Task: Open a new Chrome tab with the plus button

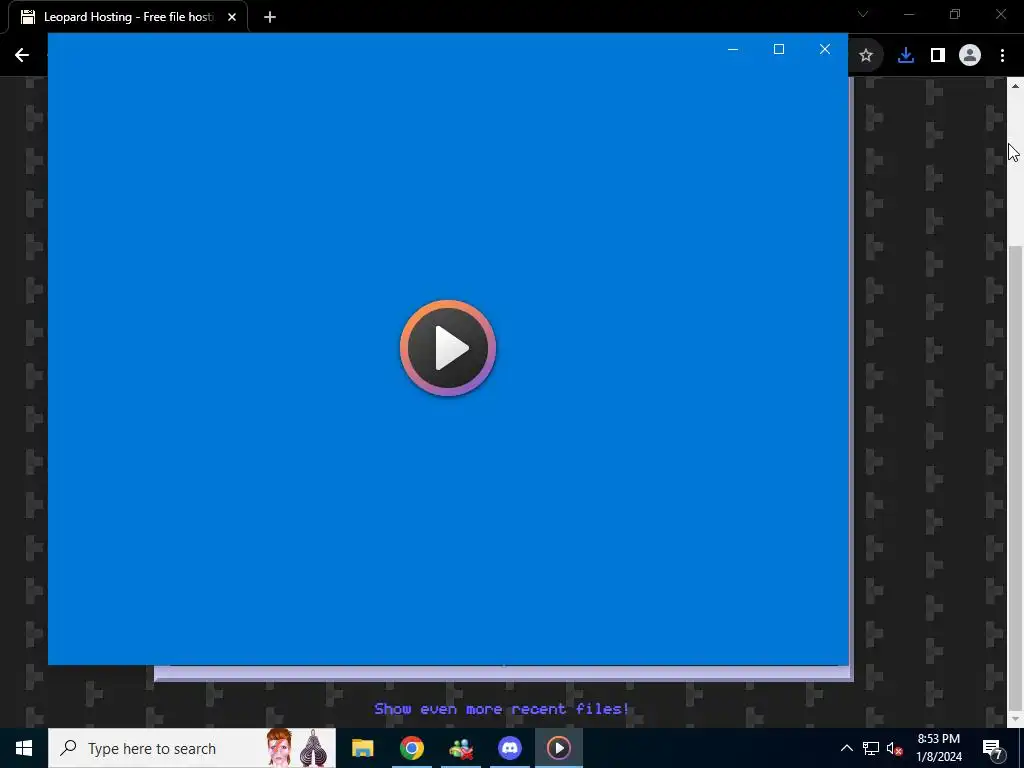Action: pos(270,17)
